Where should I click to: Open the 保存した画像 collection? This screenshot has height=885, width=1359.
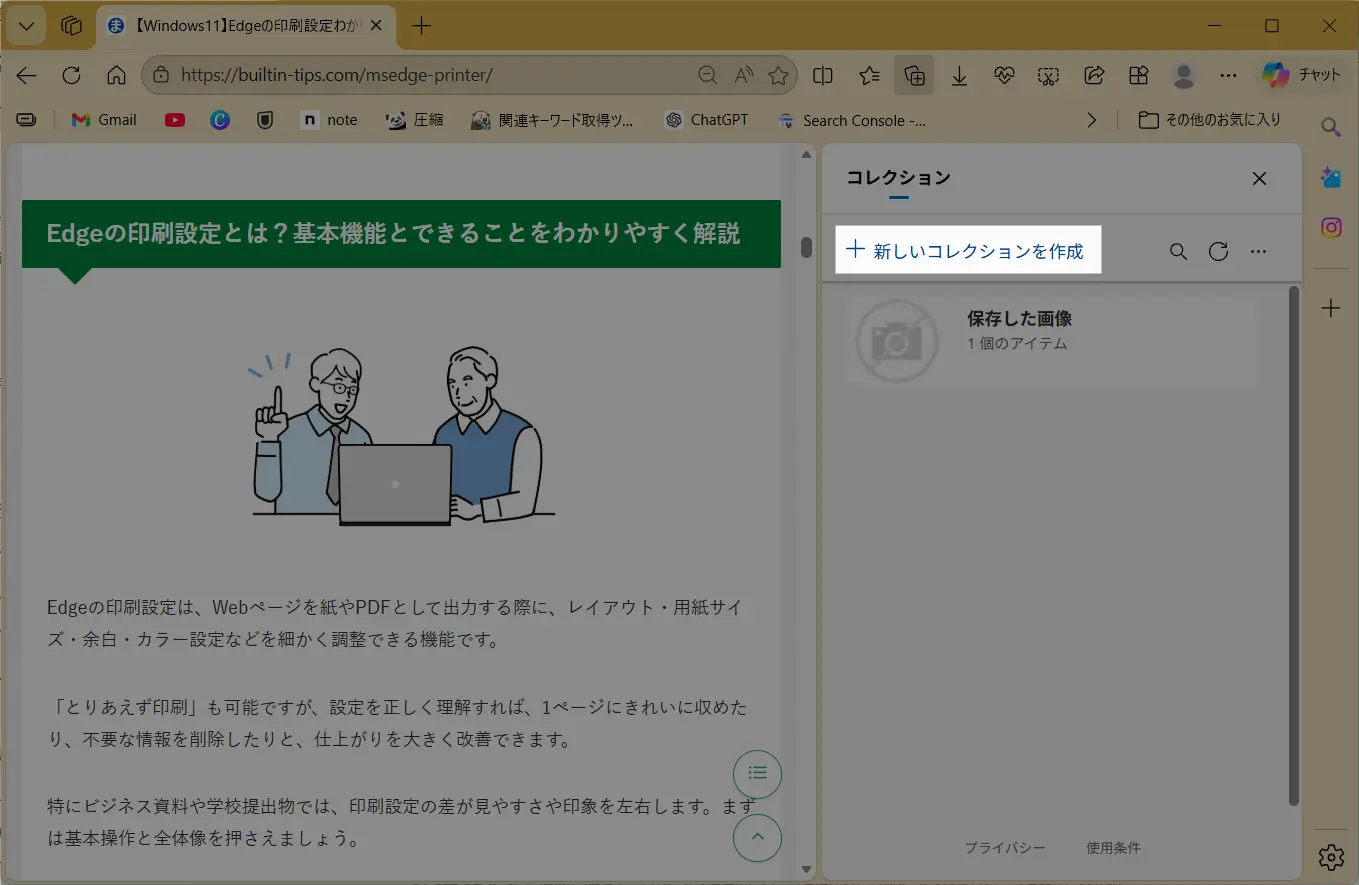click(1050, 341)
